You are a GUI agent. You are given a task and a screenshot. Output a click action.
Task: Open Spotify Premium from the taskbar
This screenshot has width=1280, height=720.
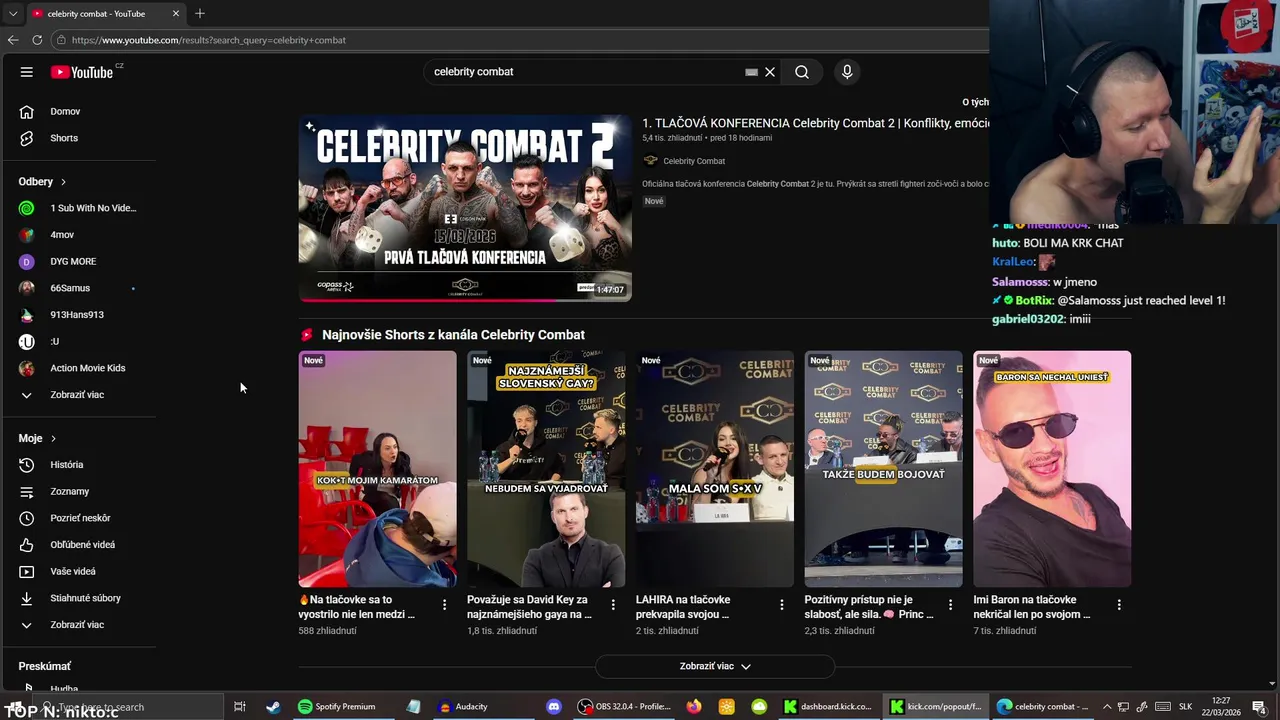(x=336, y=707)
